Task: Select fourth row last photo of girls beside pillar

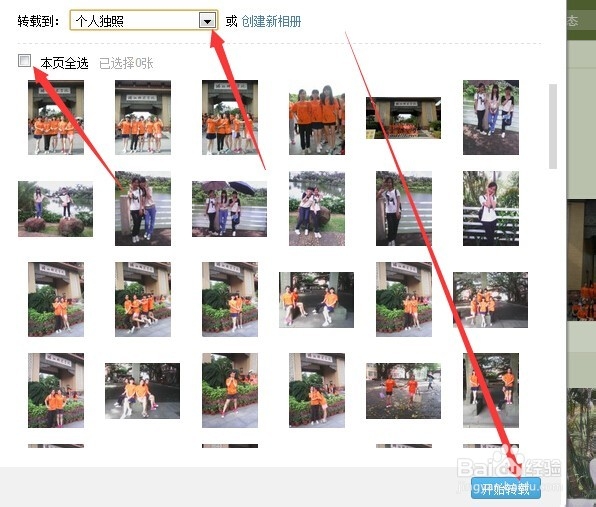Action: pos(491,391)
